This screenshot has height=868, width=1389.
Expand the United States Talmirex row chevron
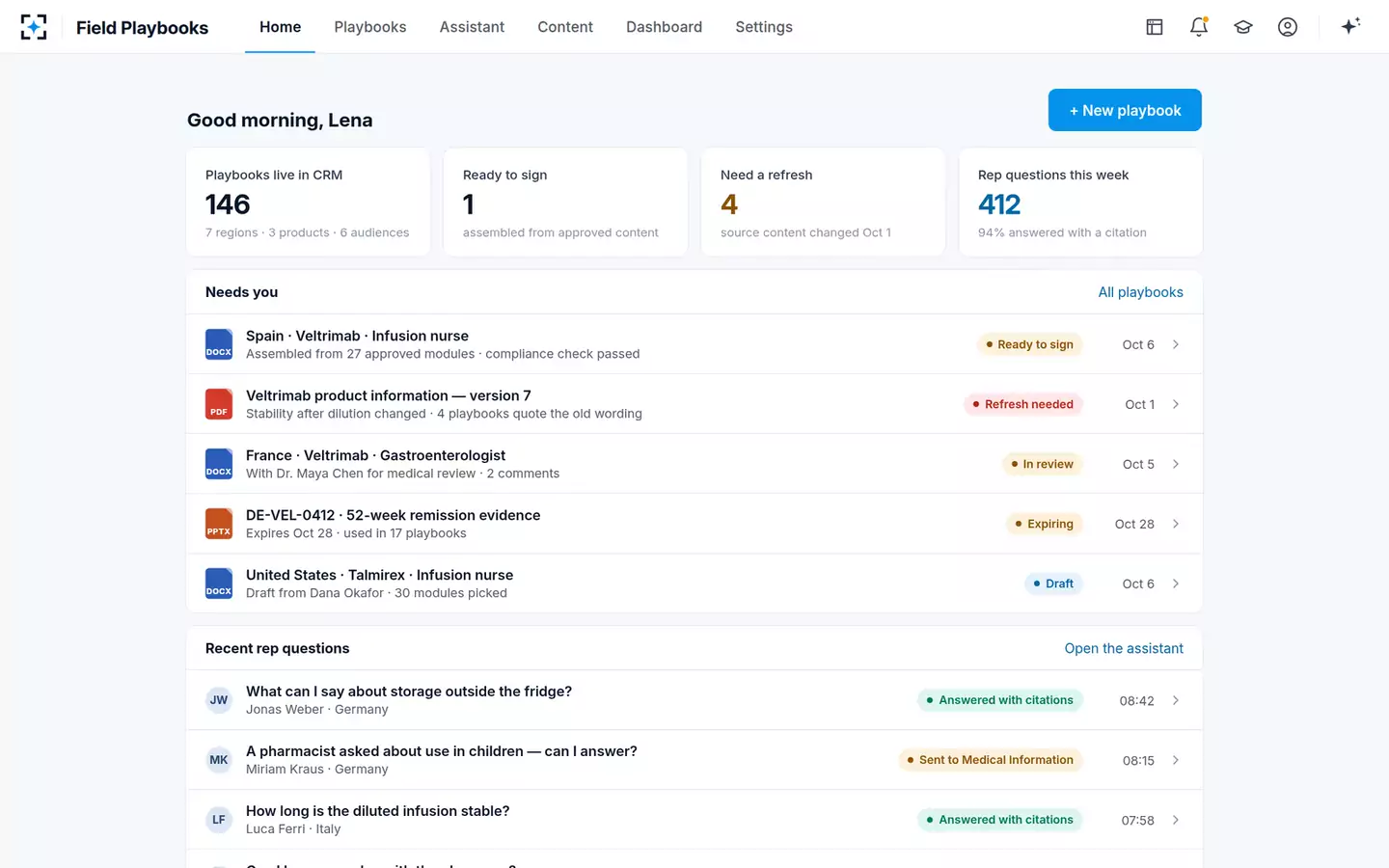tap(1176, 583)
